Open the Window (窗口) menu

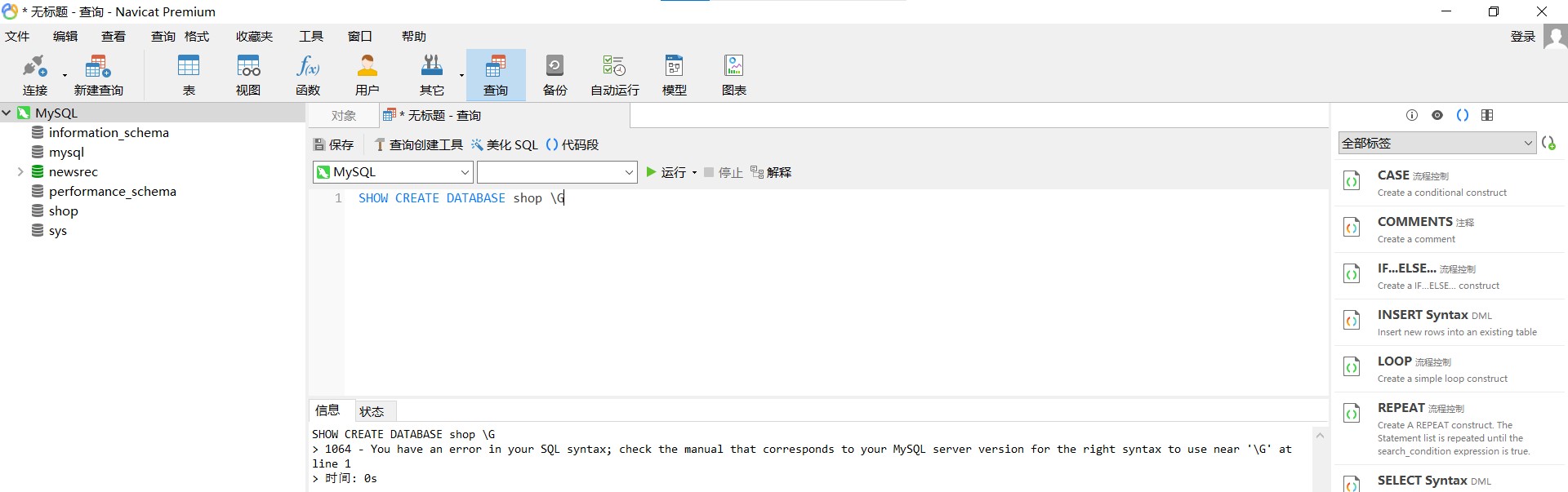[360, 37]
